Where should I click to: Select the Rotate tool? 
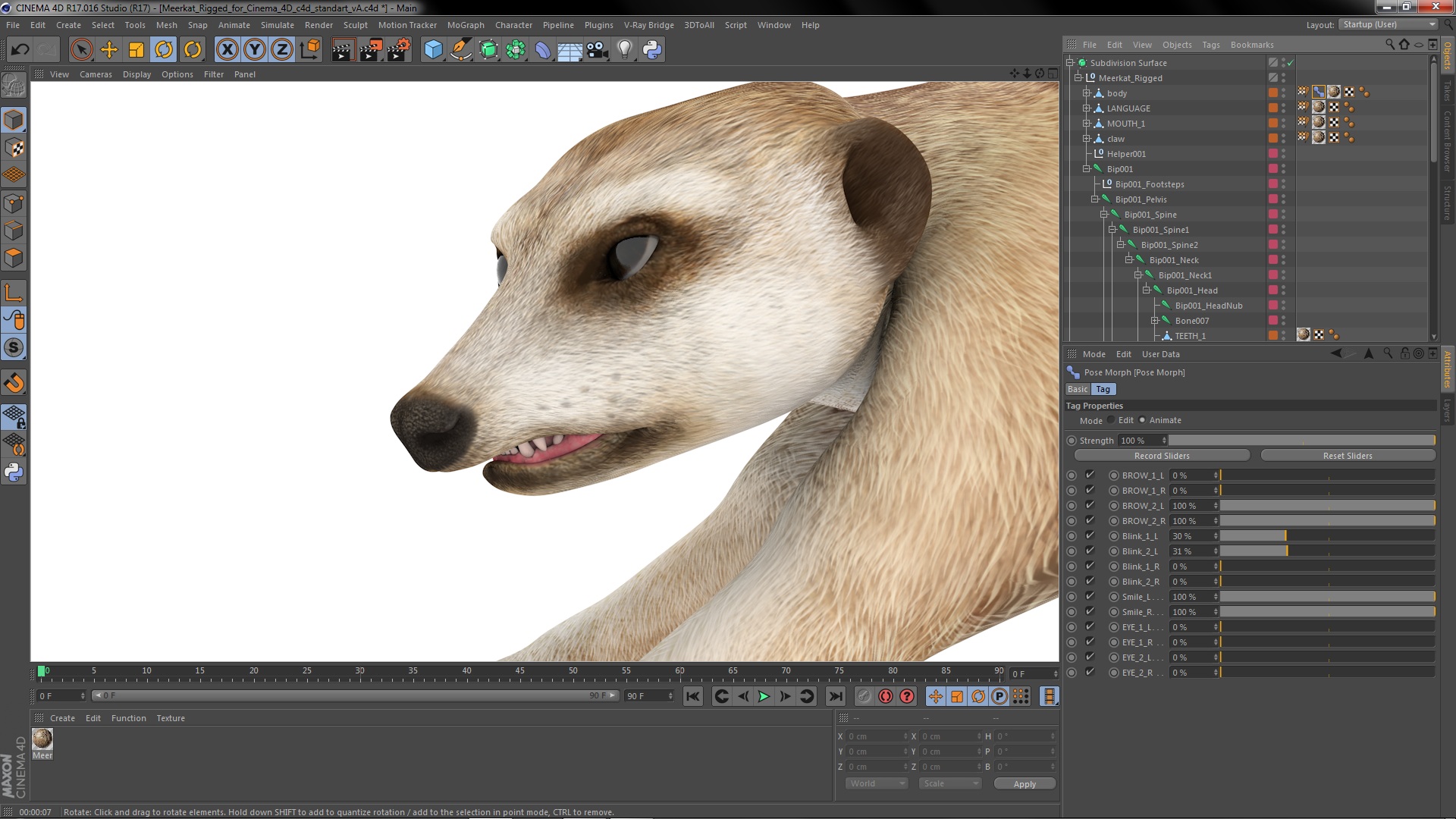164,50
